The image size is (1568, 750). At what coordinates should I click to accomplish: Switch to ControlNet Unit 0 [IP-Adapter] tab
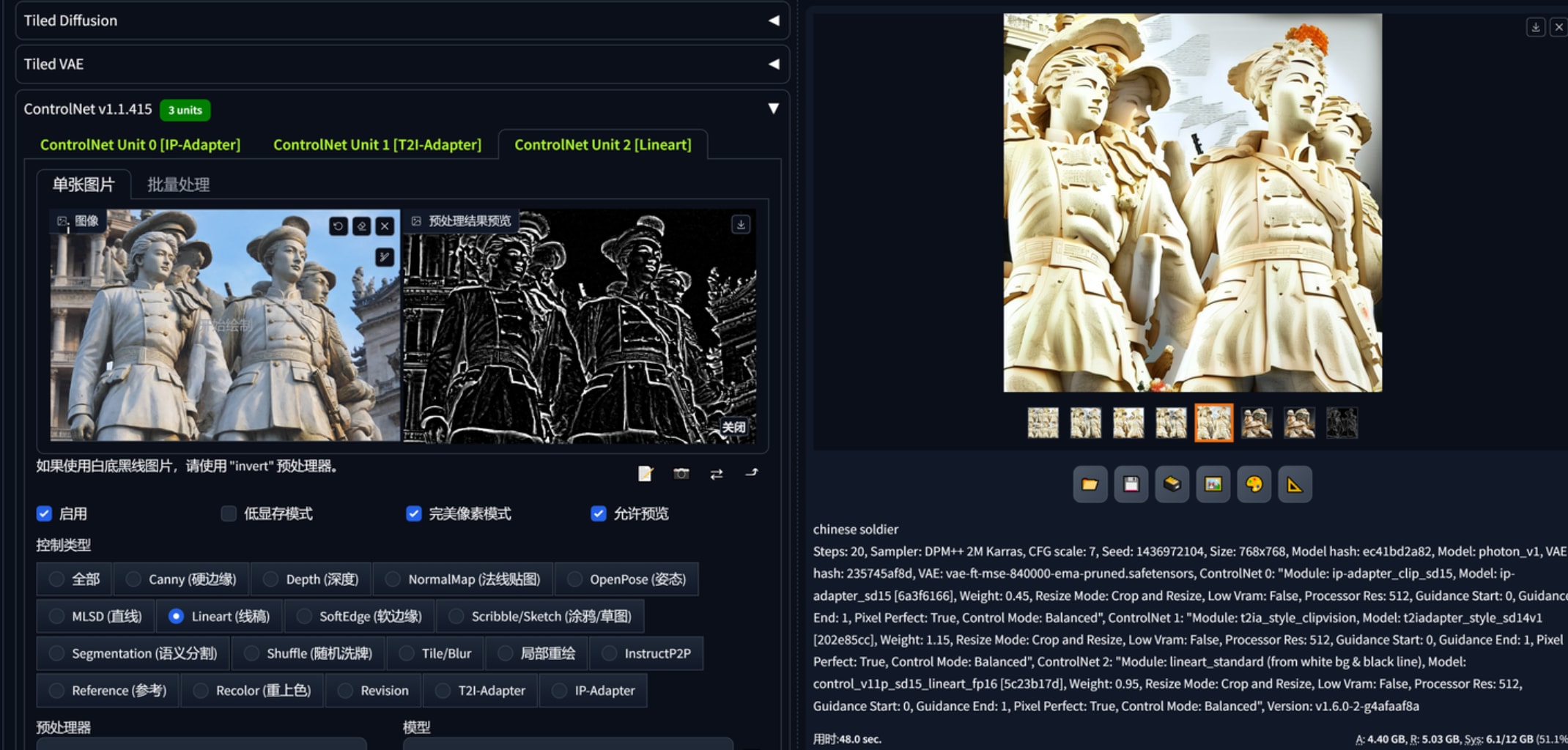coord(140,144)
